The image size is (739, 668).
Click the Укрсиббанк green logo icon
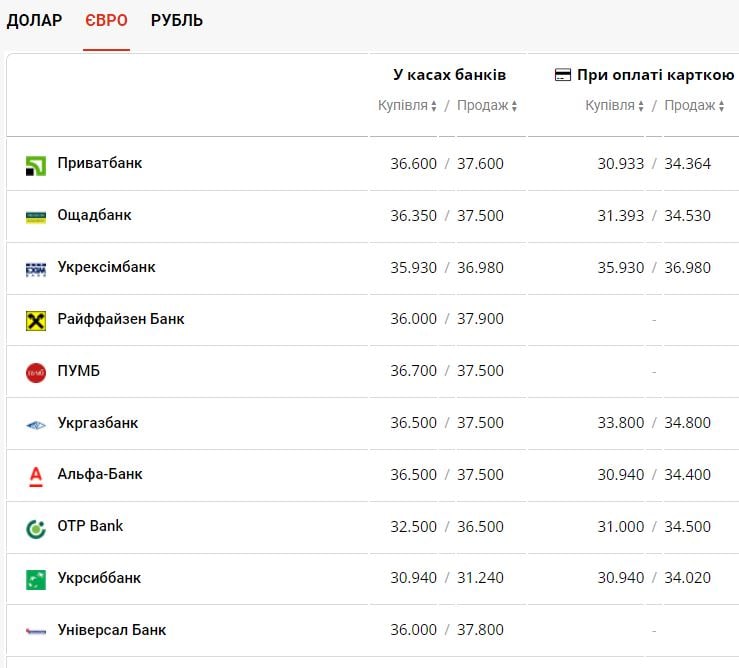click(x=36, y=580)
